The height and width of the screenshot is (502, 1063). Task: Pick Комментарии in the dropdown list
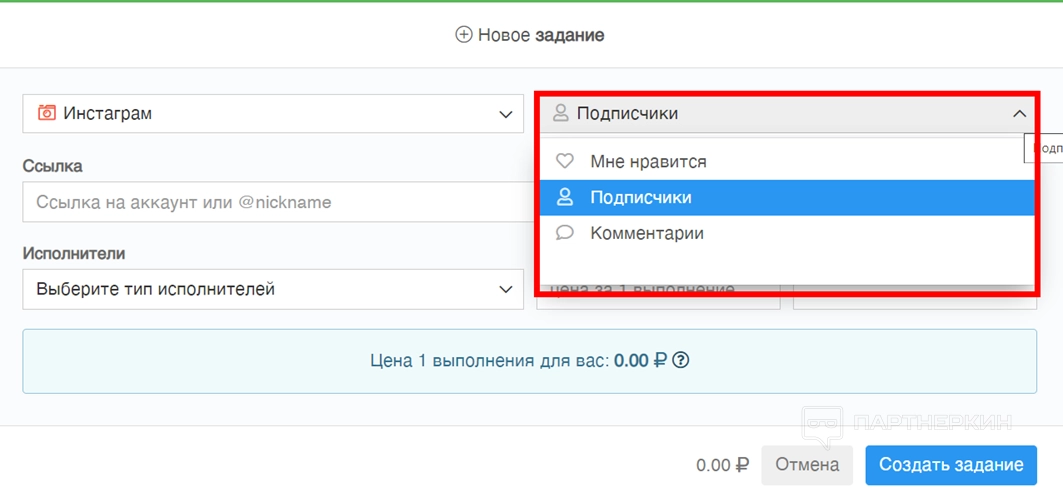pyautogui.click(x=787, y=233)
